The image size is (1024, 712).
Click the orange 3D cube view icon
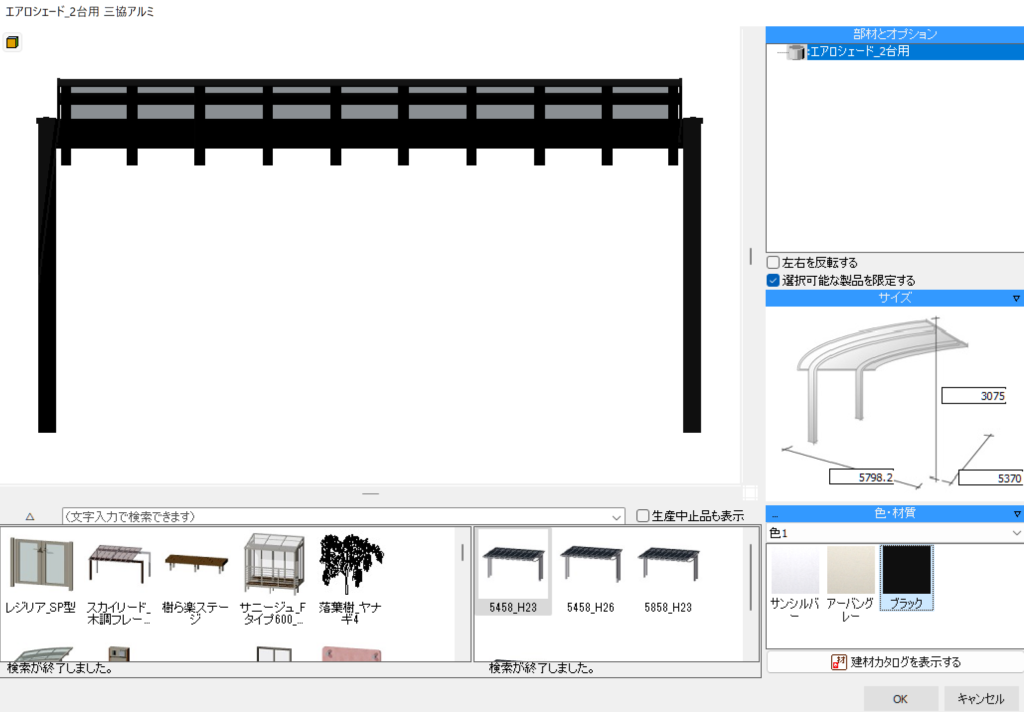point(12,43)
